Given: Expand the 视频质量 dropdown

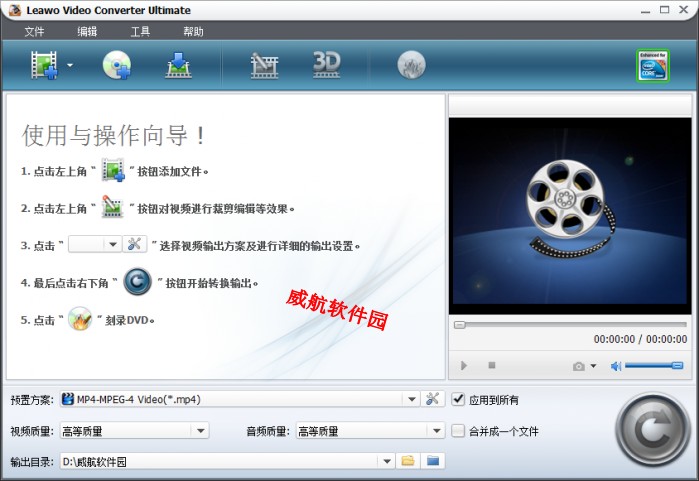Looking at the screenshot, I should 201,431.
